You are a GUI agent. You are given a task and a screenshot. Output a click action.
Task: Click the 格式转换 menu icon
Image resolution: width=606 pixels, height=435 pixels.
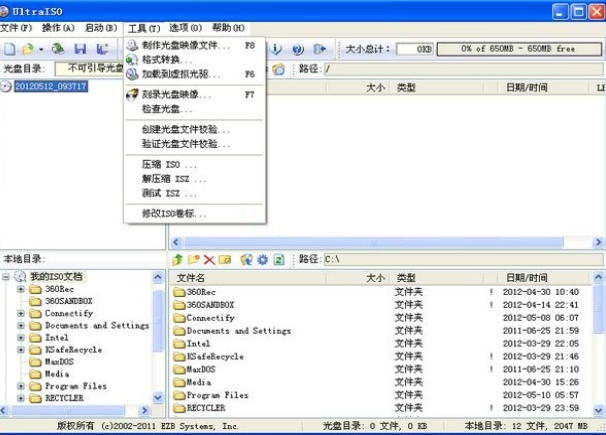pos(132,59)
